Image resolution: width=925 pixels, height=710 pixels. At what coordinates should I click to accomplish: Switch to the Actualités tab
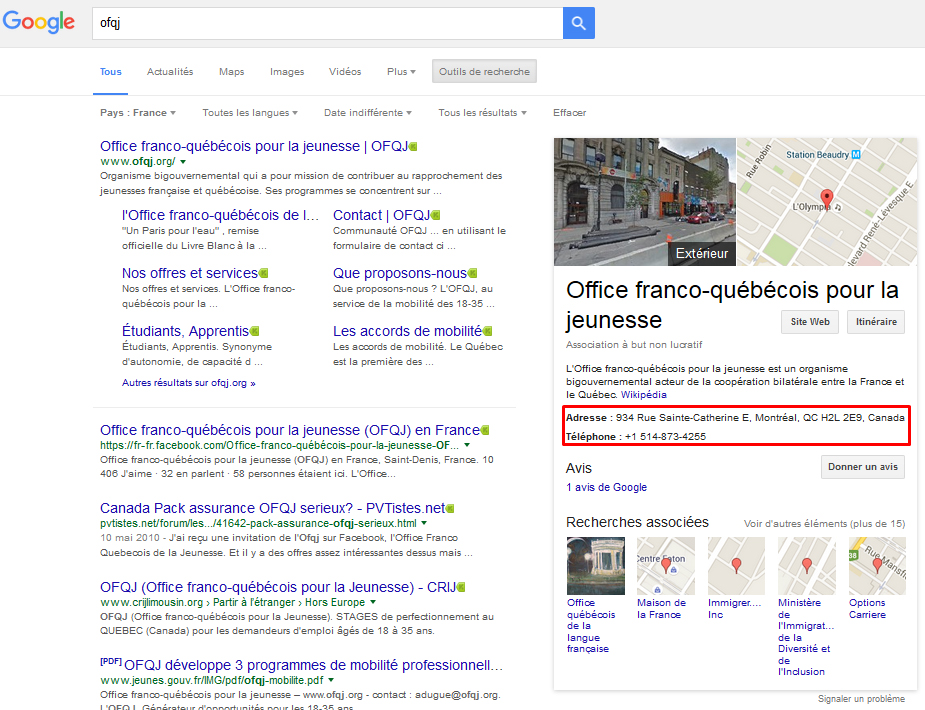[170, 72]
